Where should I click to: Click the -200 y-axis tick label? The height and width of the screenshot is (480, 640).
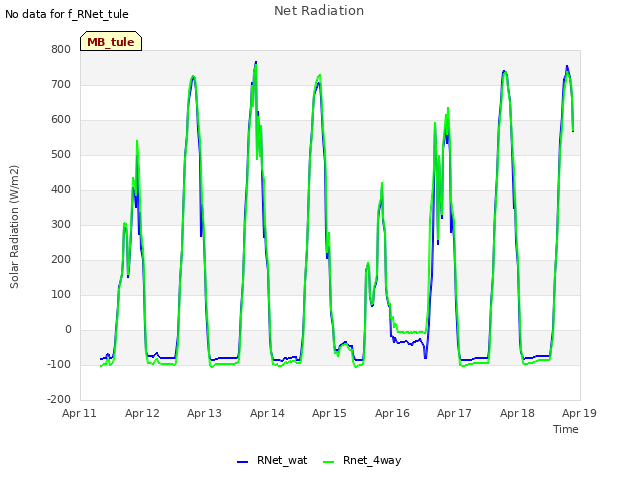[x=59, y=399]
